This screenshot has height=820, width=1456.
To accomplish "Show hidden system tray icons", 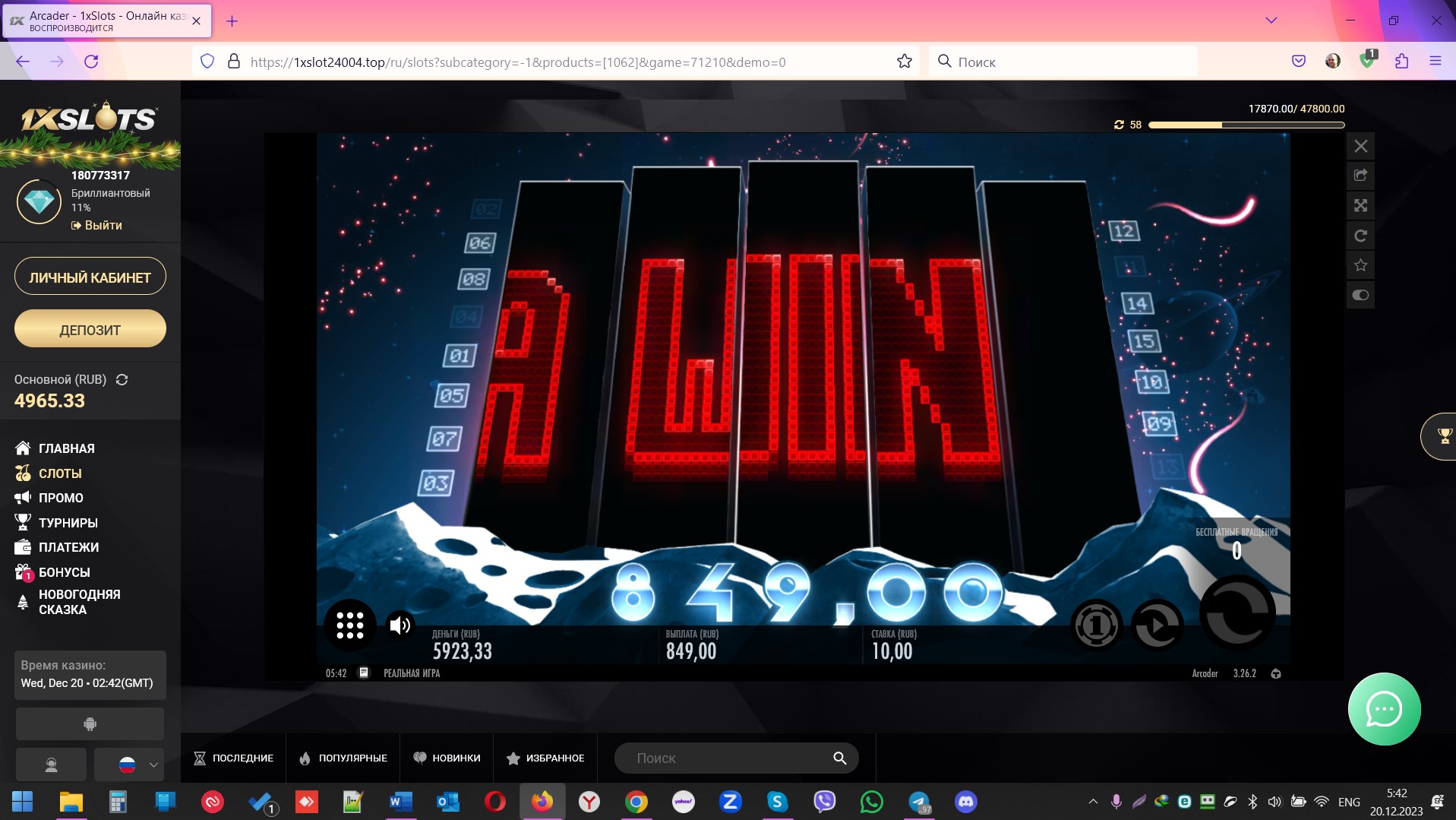I will (x=1093, y=801).
